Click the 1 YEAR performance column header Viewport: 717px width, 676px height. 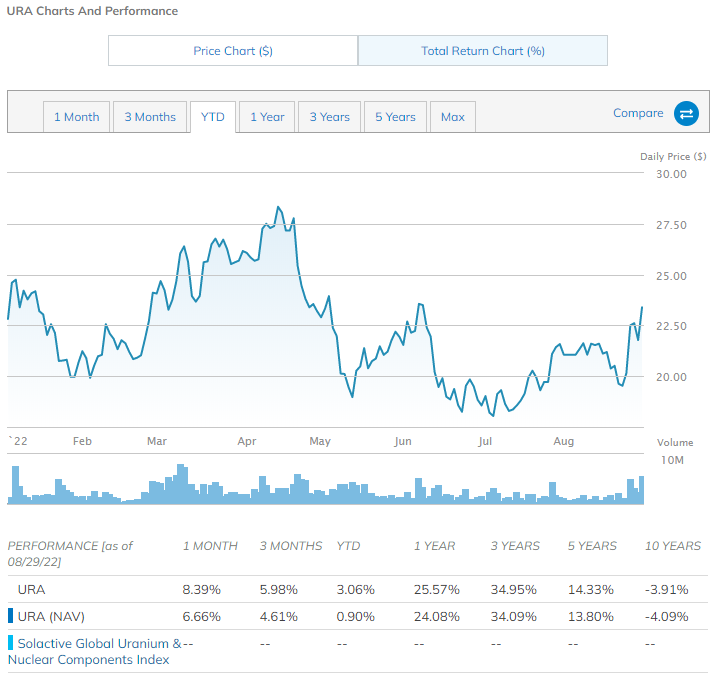pyautogui.click(x=434, y=546)
